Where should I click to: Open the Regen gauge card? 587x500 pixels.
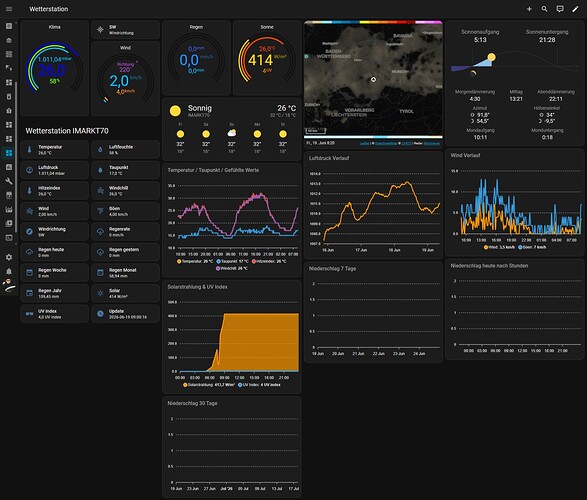pyautogui.click(x=196, y=58)
